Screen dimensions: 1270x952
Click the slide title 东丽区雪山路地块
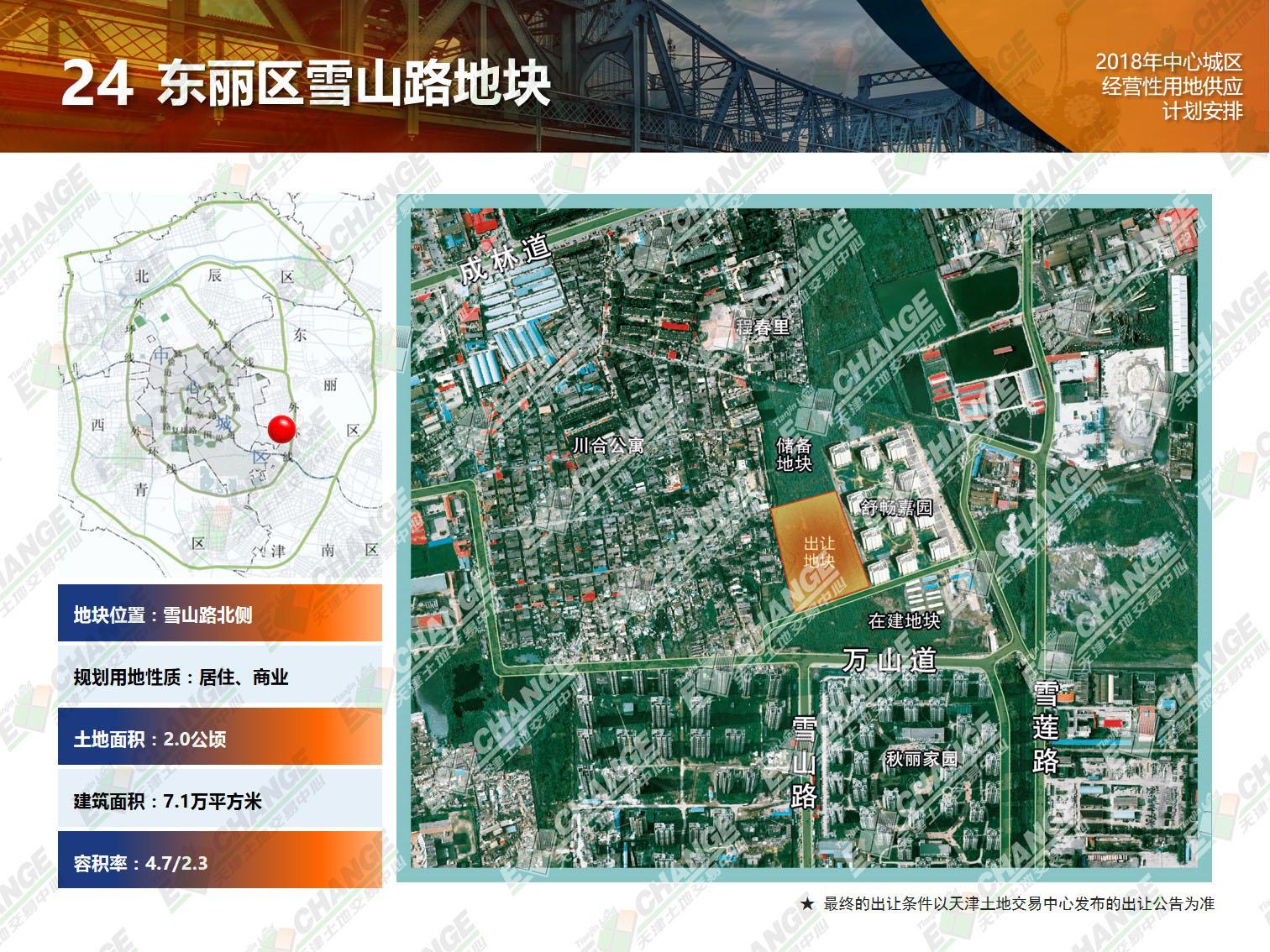[x=354, y=84]
